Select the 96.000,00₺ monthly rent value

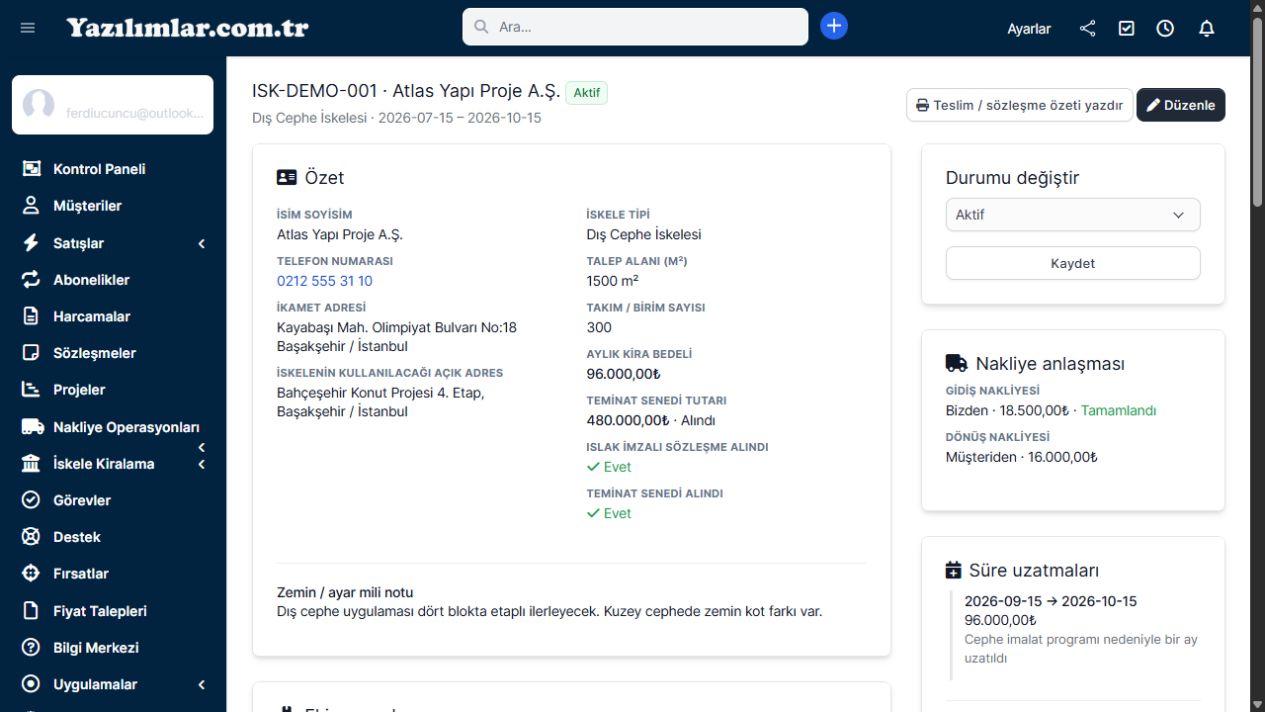(x=624, y=374)
